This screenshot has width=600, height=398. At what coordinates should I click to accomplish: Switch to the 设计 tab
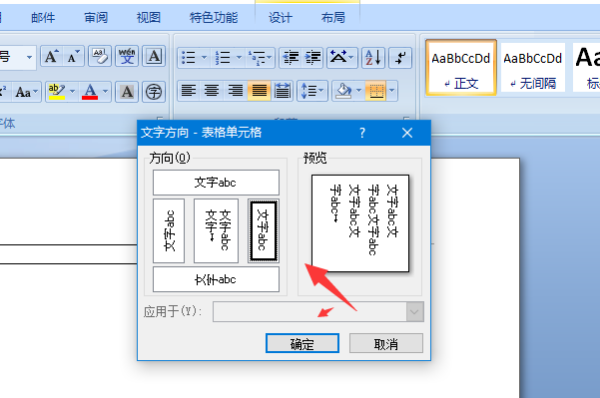280,18
